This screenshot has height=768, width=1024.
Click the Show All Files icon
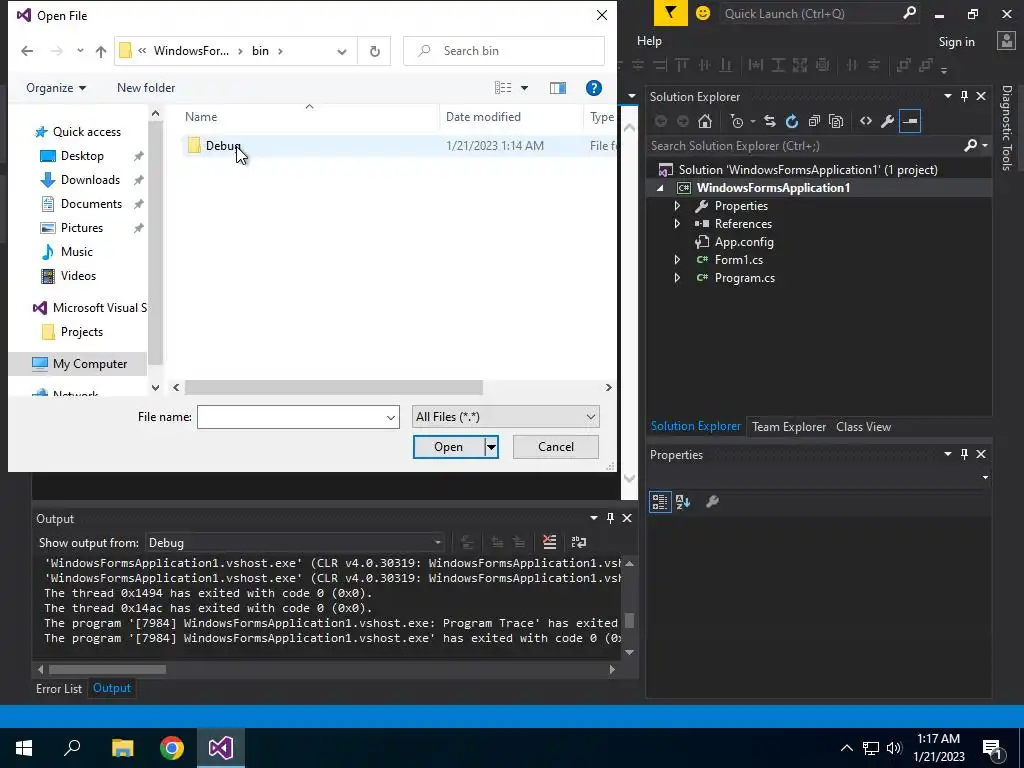click(x=836, y=121)
